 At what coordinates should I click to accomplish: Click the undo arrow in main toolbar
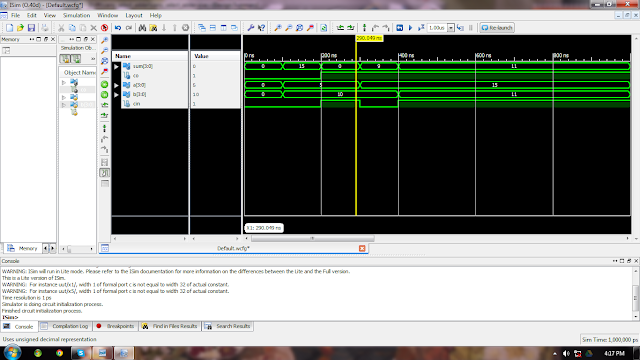[118, 28]
